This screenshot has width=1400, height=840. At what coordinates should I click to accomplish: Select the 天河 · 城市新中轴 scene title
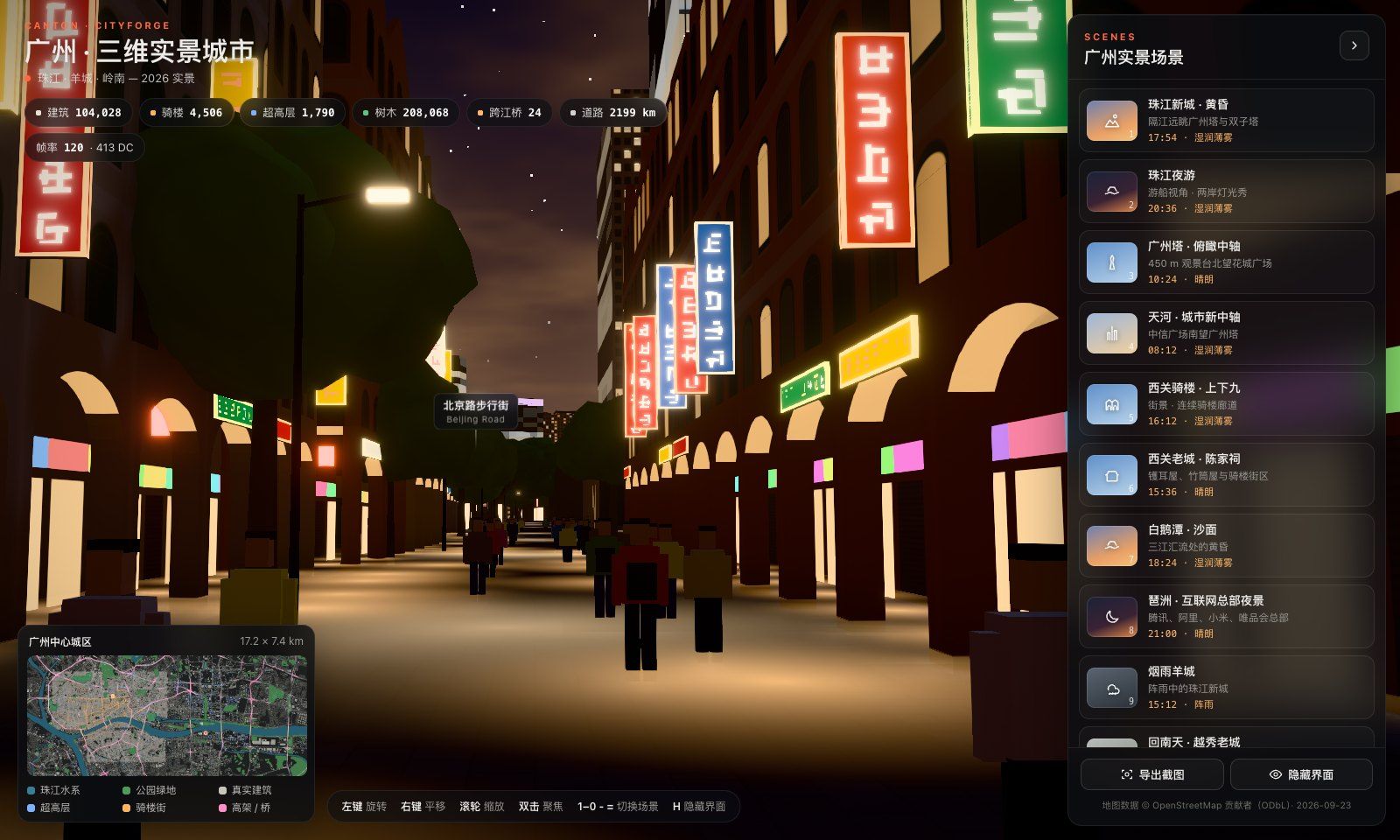pos(1194,317)
